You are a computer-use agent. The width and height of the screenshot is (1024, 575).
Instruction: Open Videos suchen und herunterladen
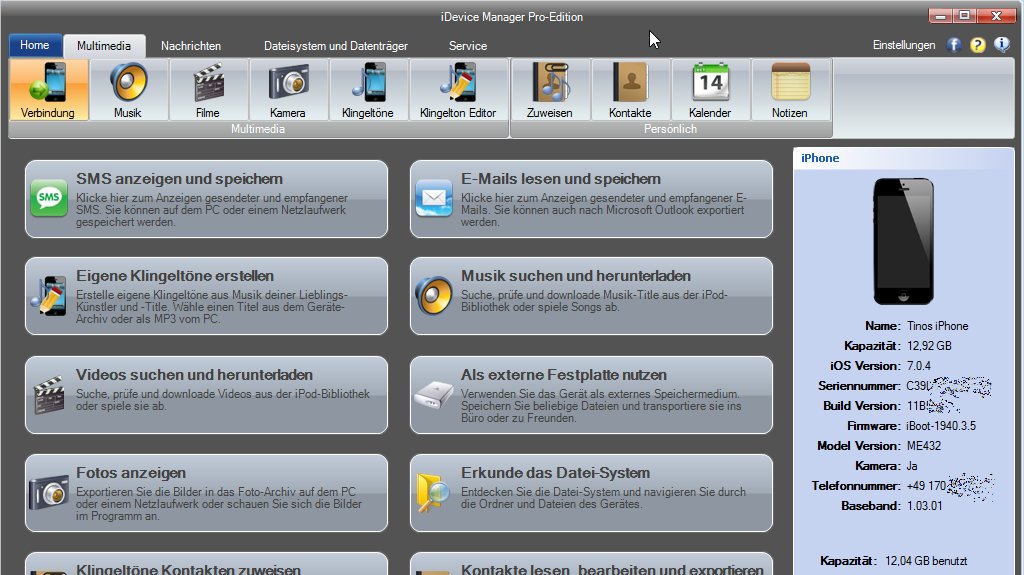(206, 395)
